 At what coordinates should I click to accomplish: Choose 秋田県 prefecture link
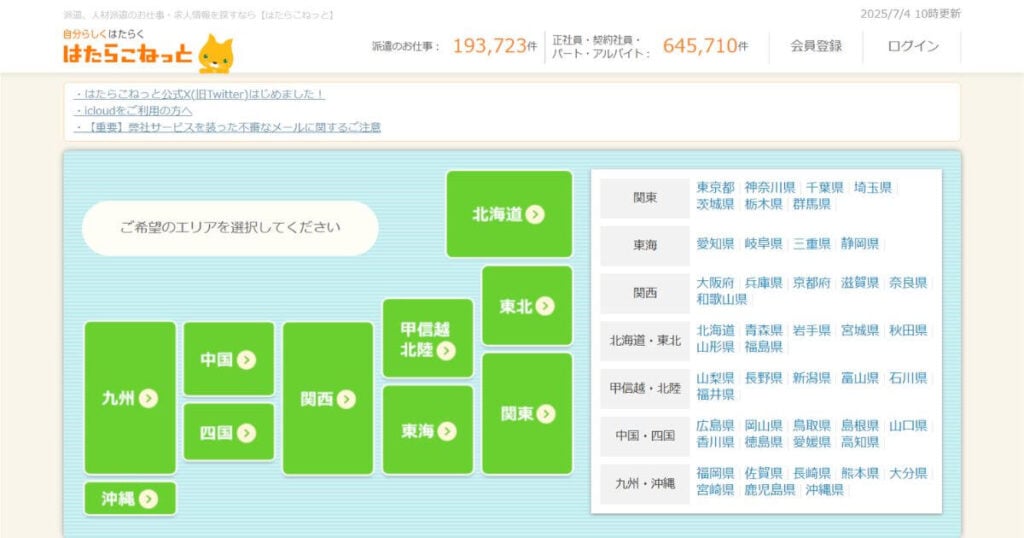pyautogui.click(x=908, y=330)
